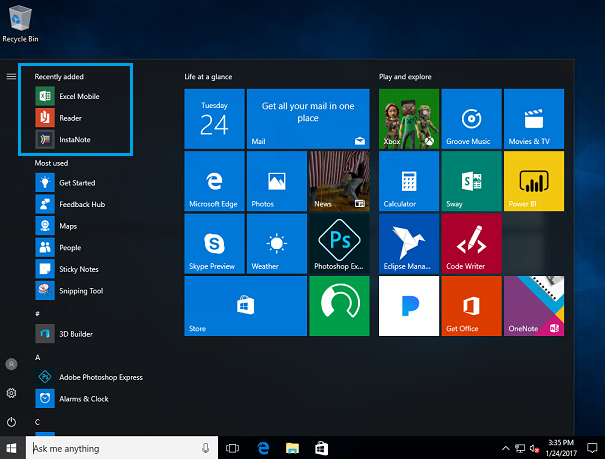Screen dimensions: 605x459
Task: Open the Weather tile
Action: click(277, 244)
